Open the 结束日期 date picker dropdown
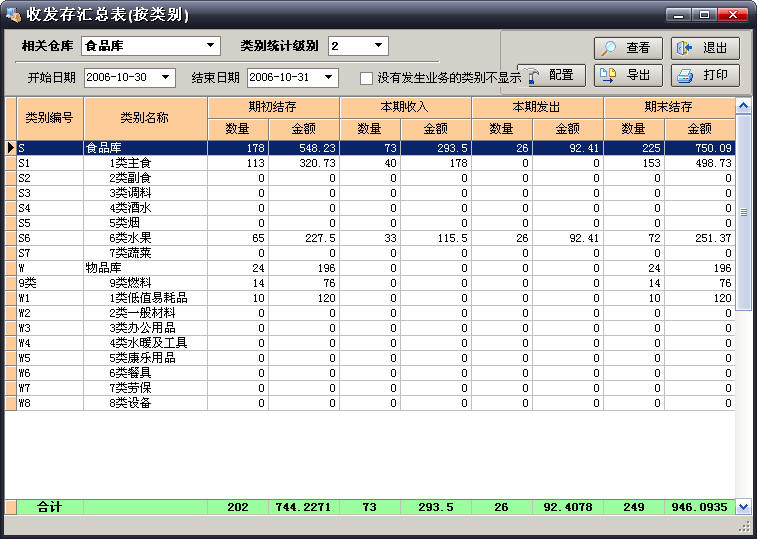This screenshot has height=539, width=757. tap(329, 77)
